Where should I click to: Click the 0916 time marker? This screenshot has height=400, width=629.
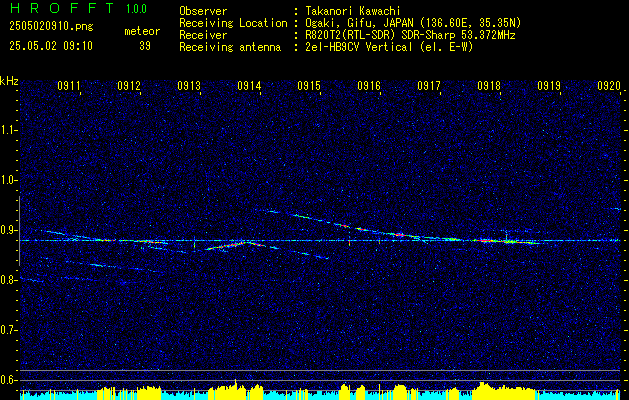(x=369, y=85)
